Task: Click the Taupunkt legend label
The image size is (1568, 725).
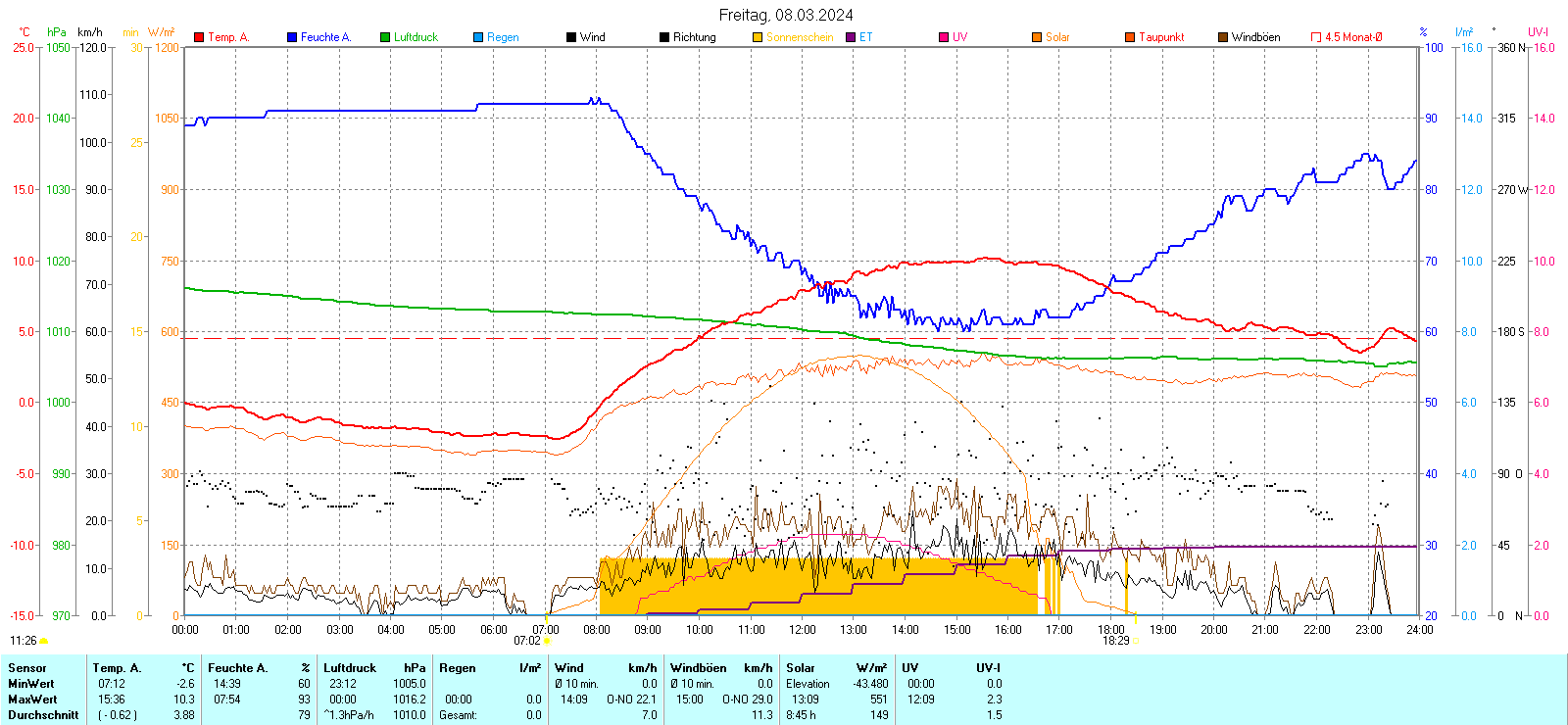Action: [x=1161, y=37]
